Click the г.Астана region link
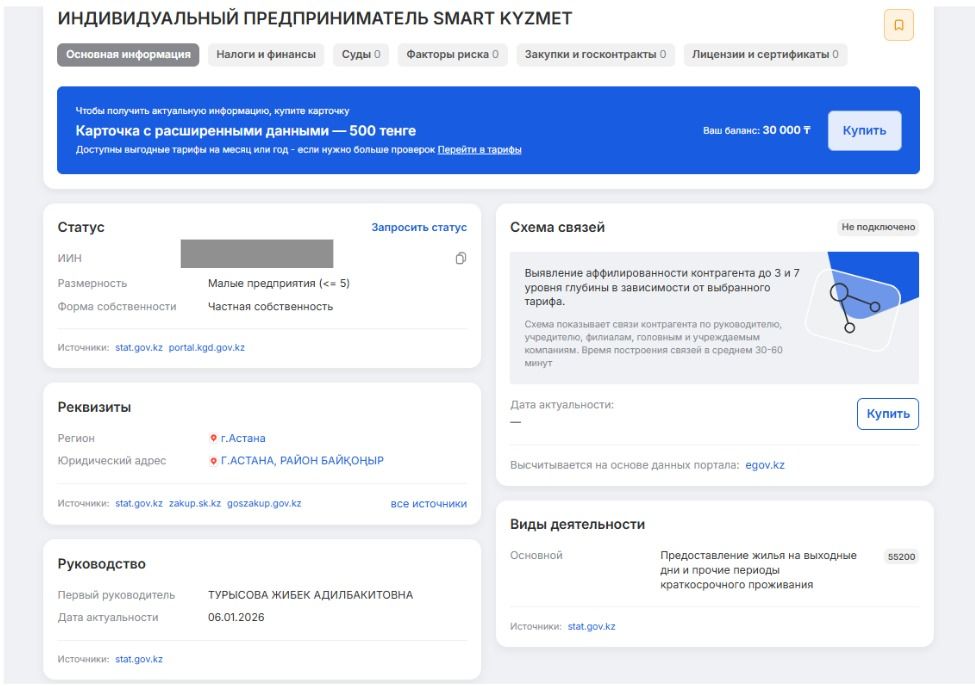The height and width of the screenshot is (686, 975). pos(243,438)
